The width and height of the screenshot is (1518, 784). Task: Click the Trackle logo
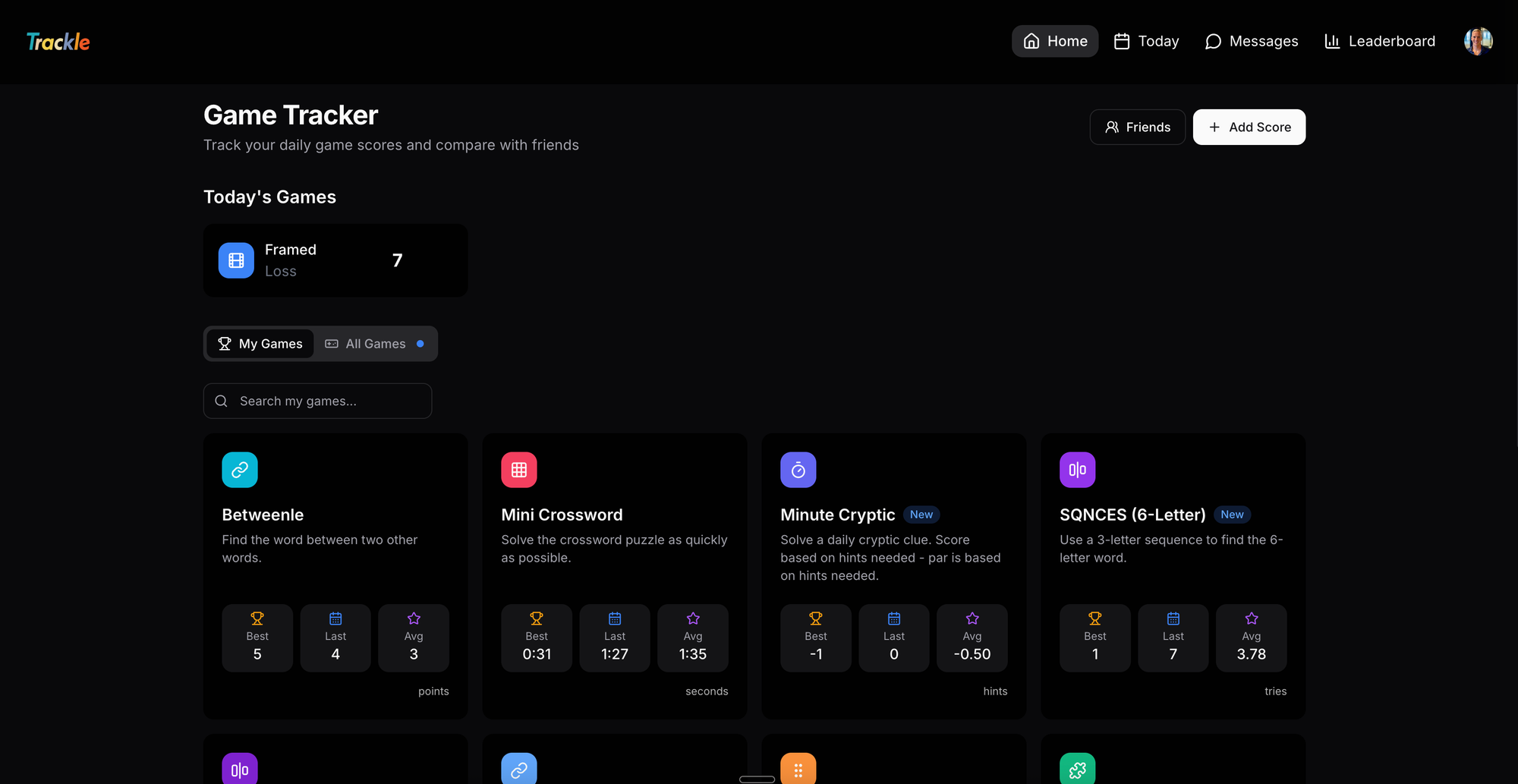(58, 42)
